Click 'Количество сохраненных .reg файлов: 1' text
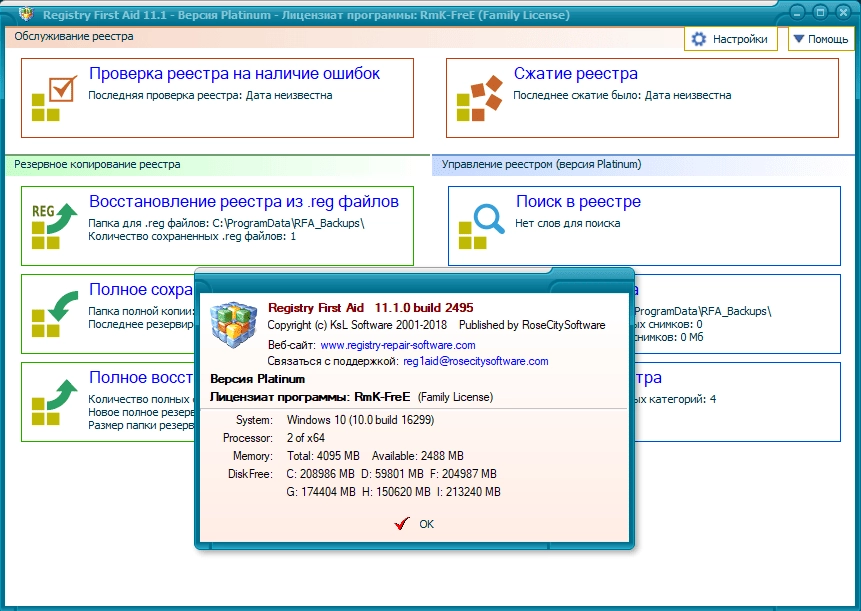This screenshot has height=611, width=861. pos(192,237)
